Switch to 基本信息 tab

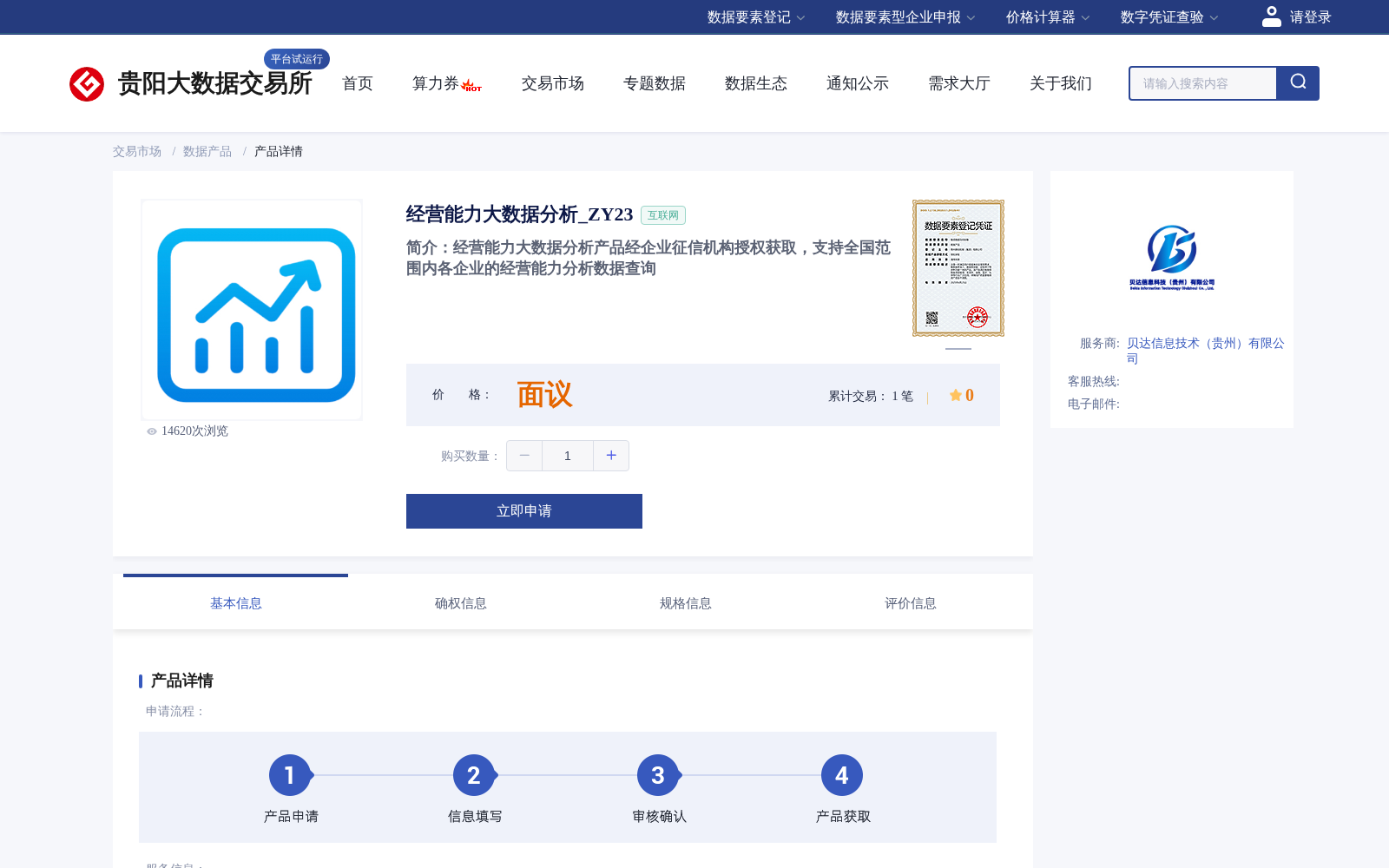236,603
